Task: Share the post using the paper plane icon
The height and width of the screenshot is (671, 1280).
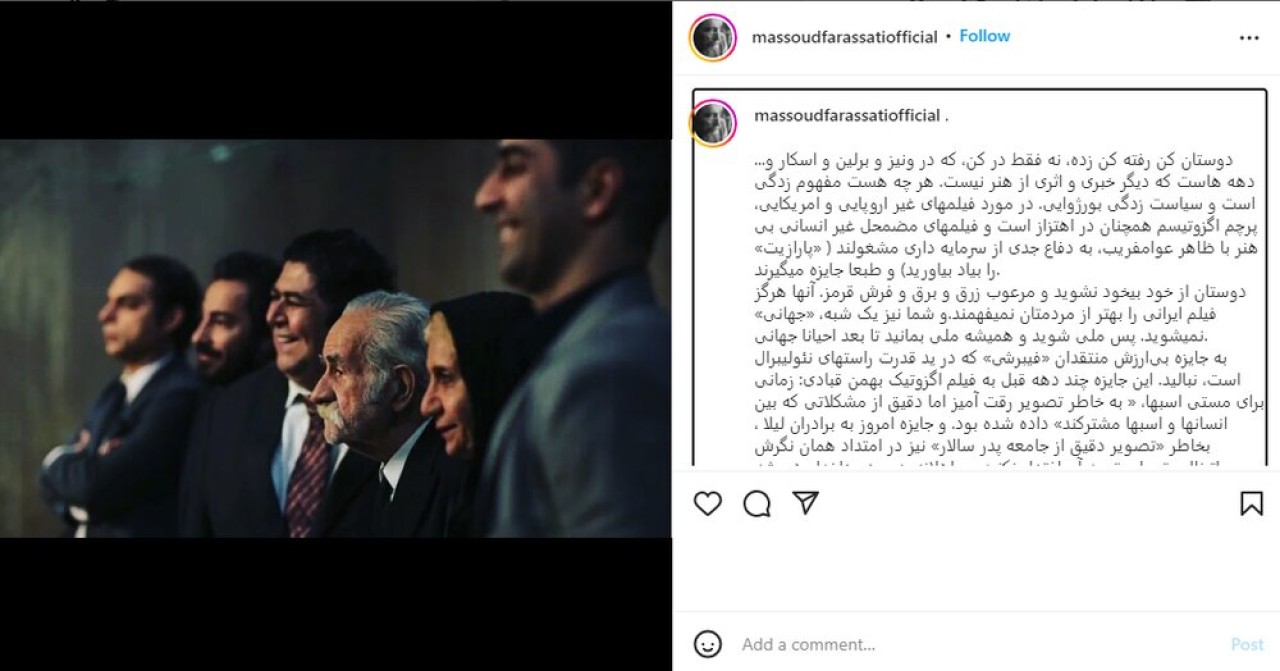Action: click(806, 503)
